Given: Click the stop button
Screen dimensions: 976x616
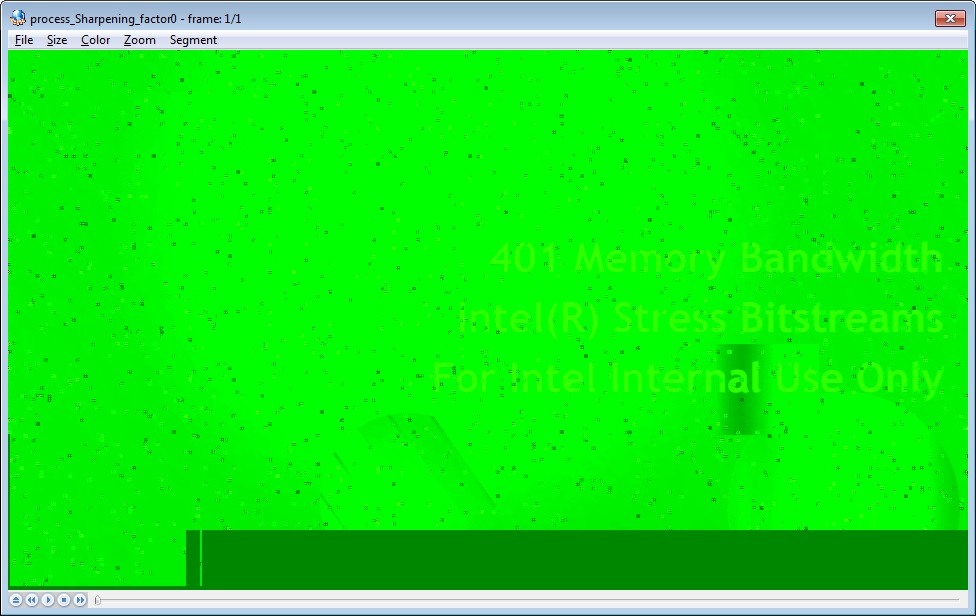Looking at the screenshot, I should click(x=63, y=600).
